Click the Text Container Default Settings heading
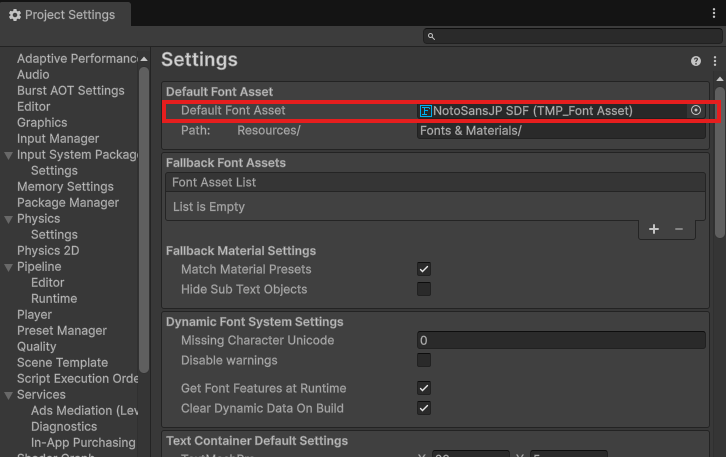 [x=257, y=440]
